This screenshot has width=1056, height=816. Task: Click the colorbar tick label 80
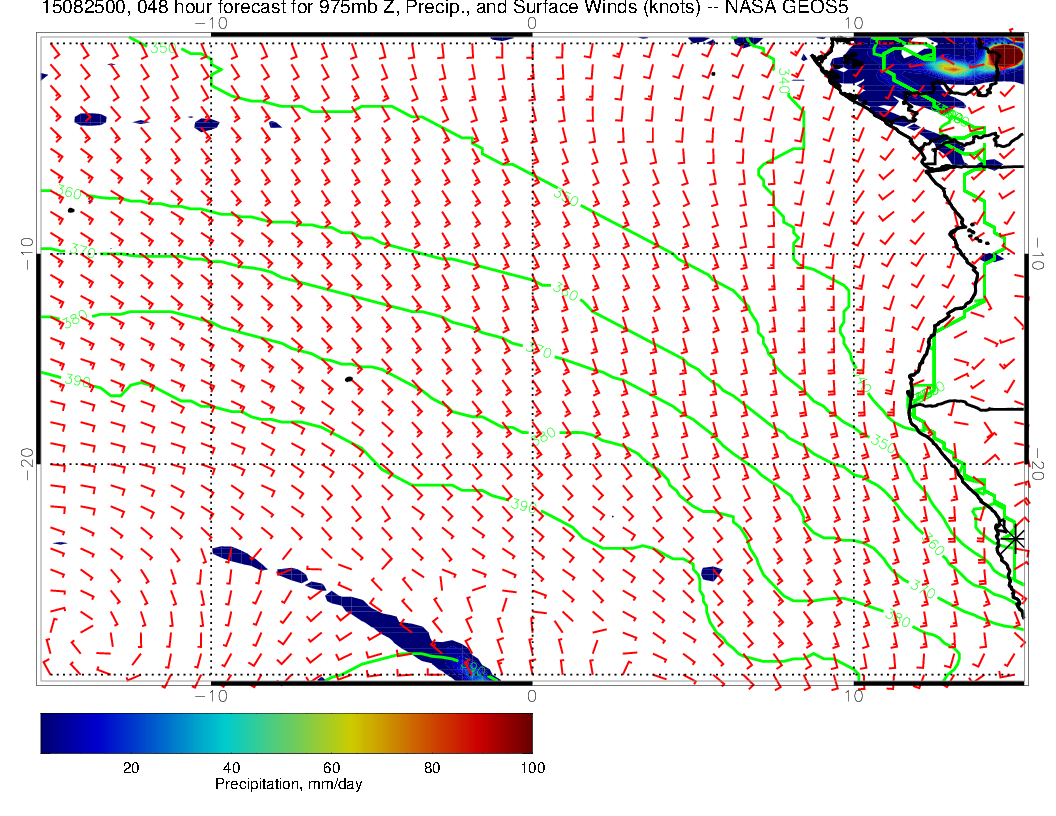click(x=432, y=767)
